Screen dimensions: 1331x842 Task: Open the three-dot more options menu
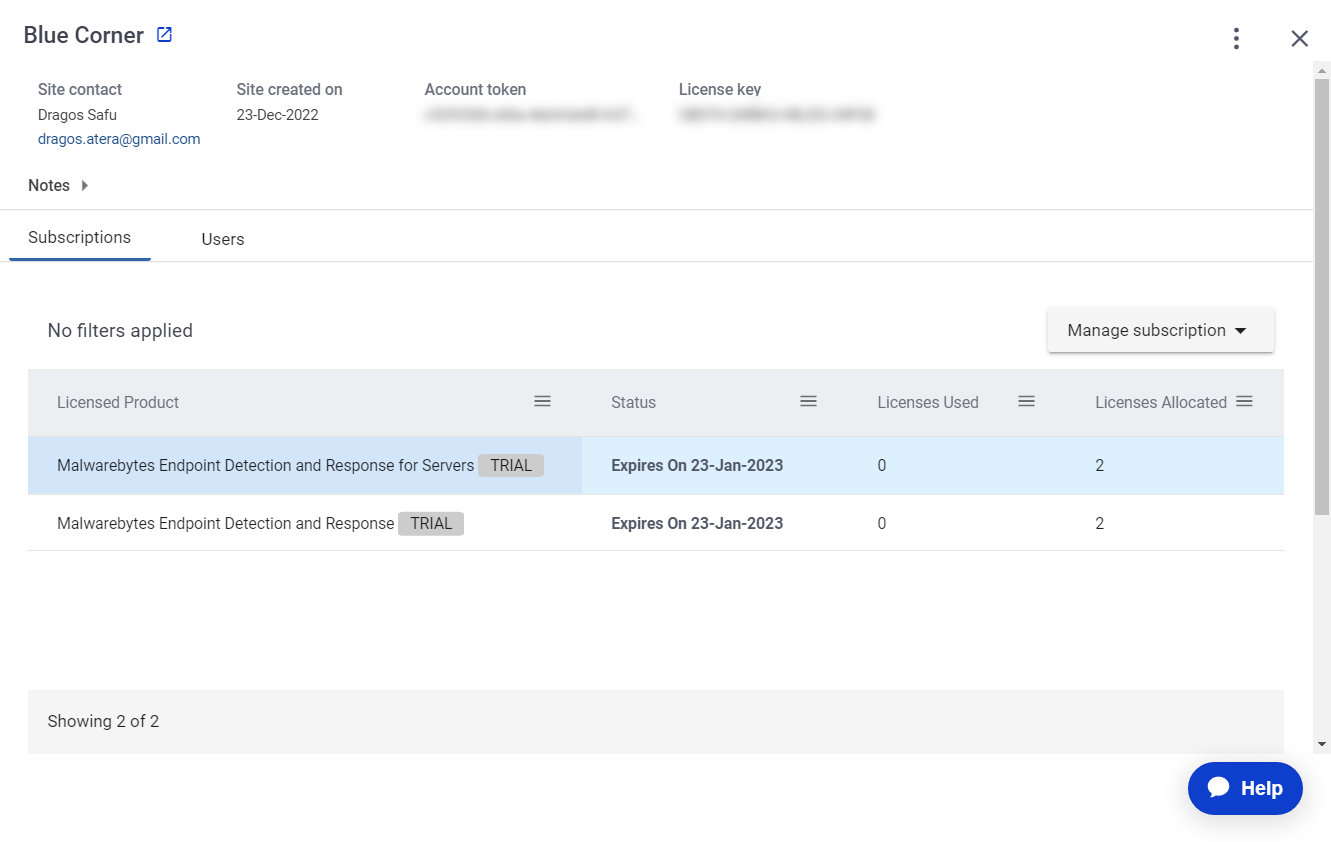click(x=1237, y=38)
